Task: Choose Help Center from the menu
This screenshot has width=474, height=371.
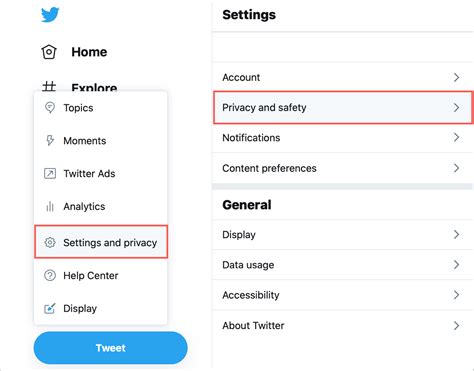Action: point(101,275)
